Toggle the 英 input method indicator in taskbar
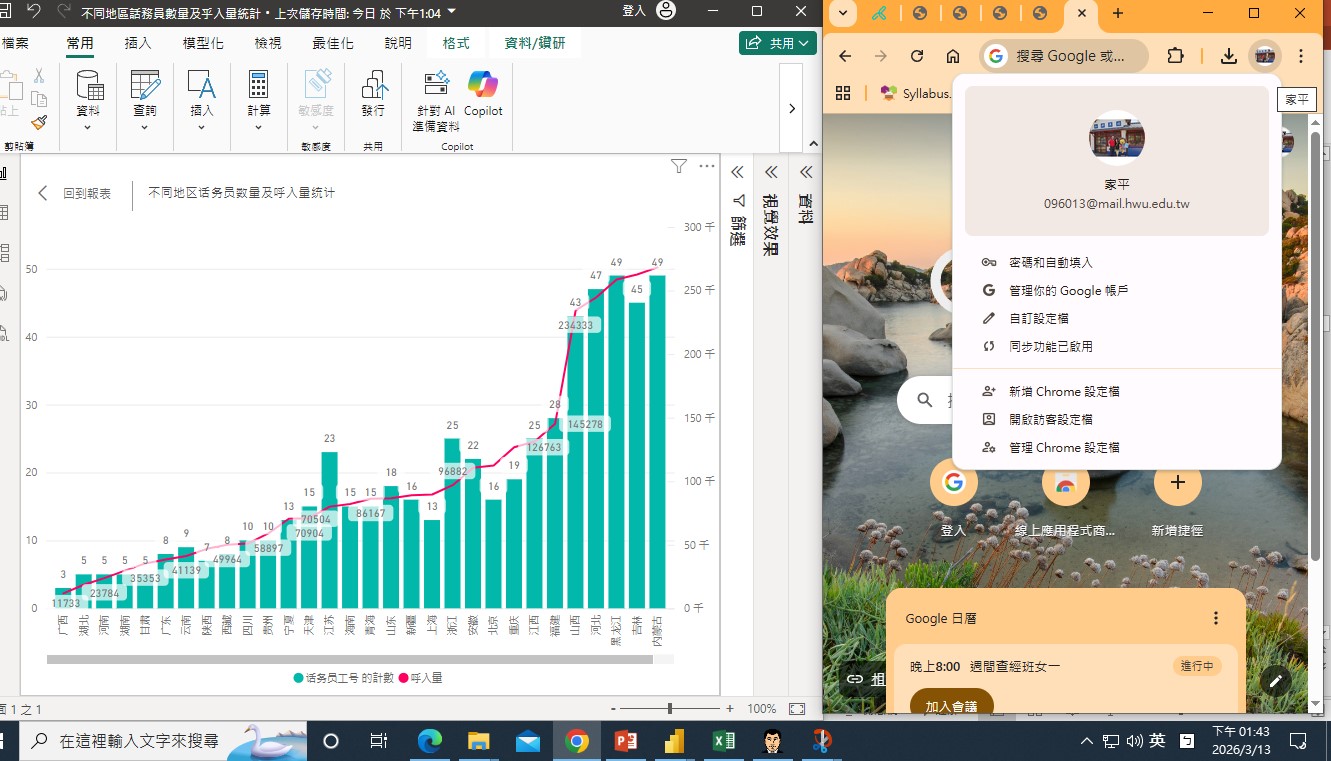This screenshot has height=761, width=1331. coord(1157,740)
